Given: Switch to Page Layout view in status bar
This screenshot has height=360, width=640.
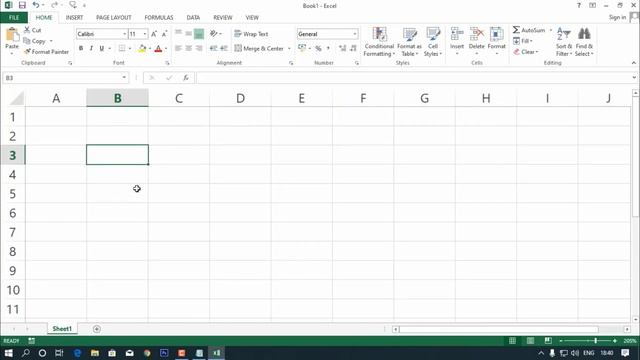Looking at the screenshot, I should pos(530,341).
